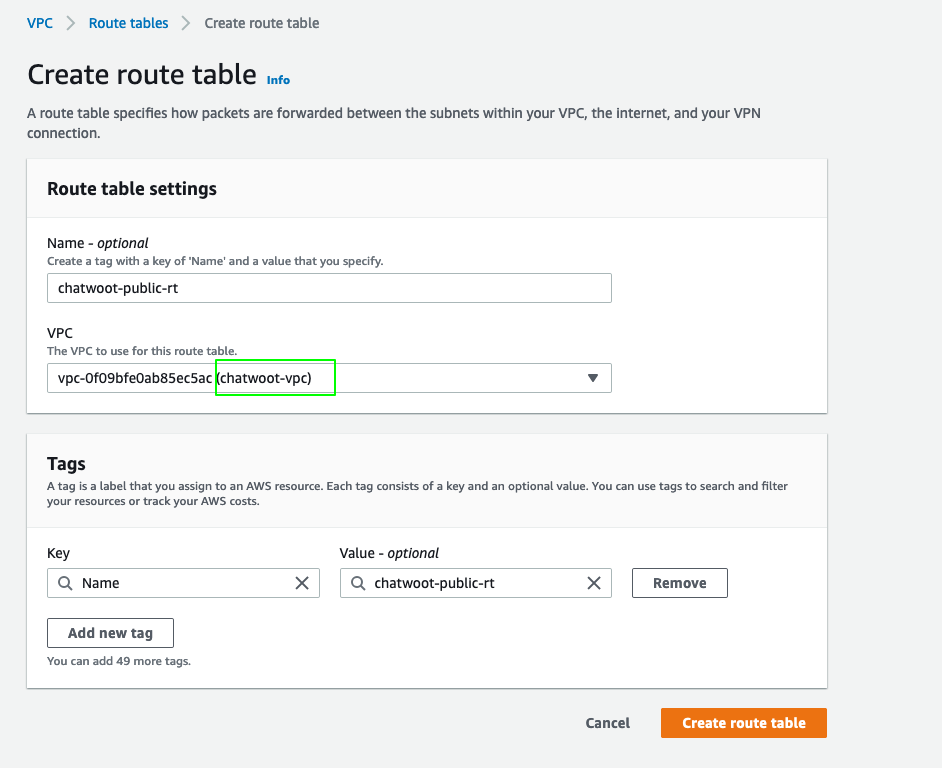942x768 pixels.
Task: Click the chevron separator after the VPC breadcrumb
Action: pyautogui.click(x=71, y=23)
